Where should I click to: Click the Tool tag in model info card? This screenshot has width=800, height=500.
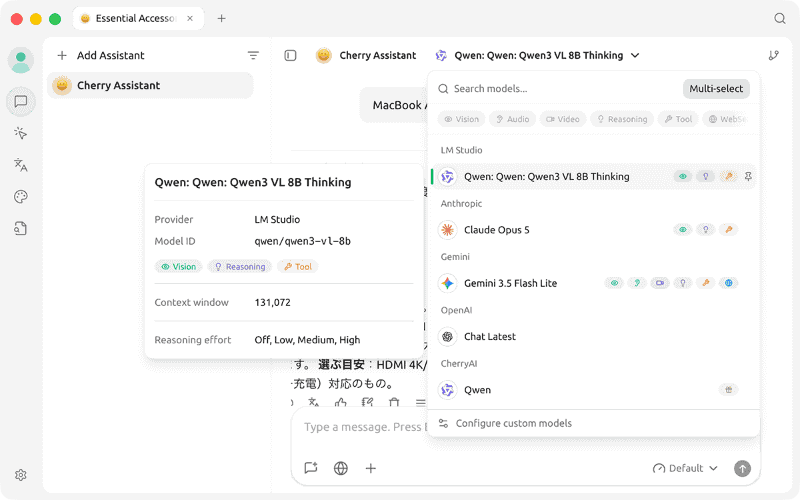coord(298,266)
